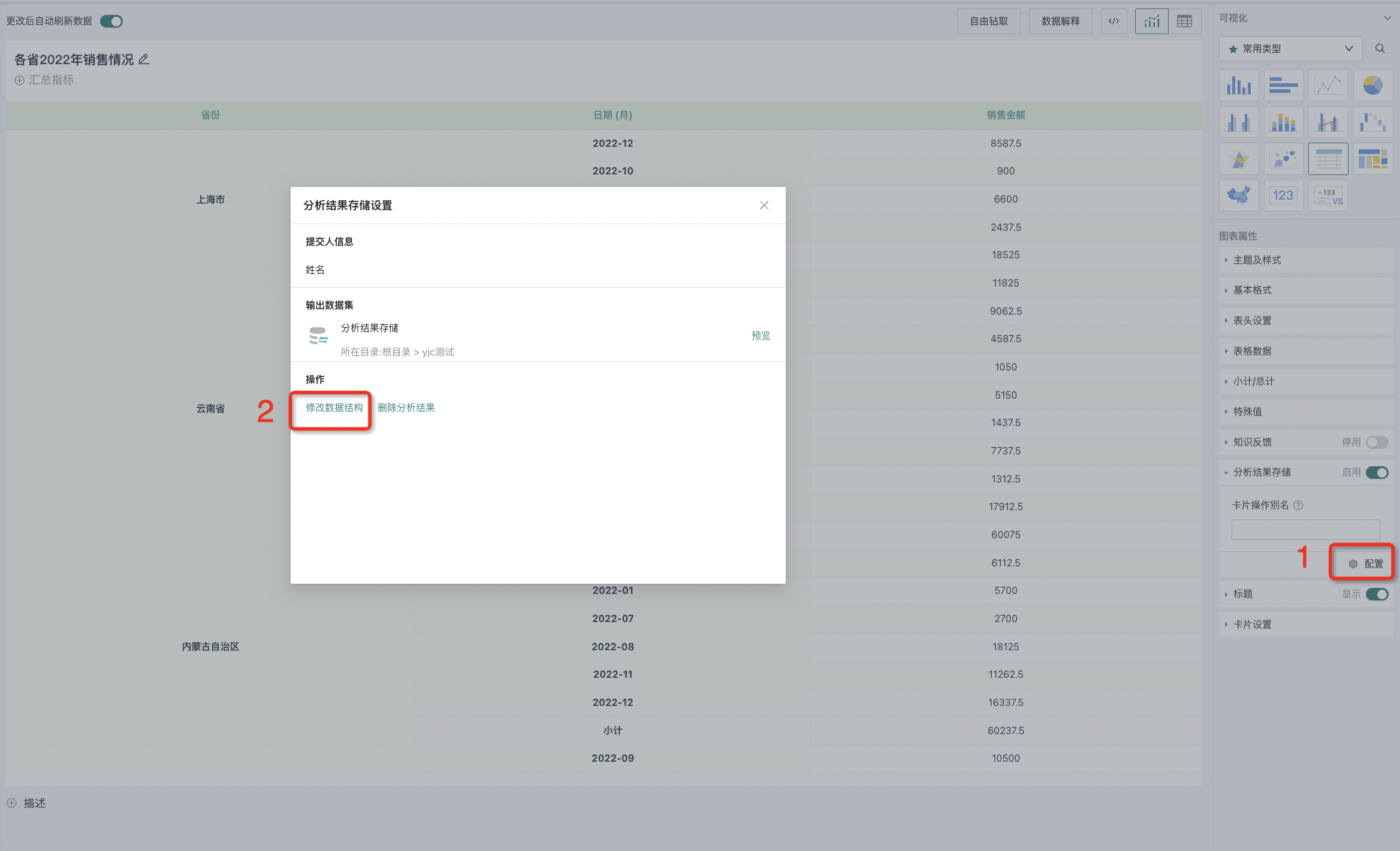Click the 删除分析结果 link

coord(406,408)
